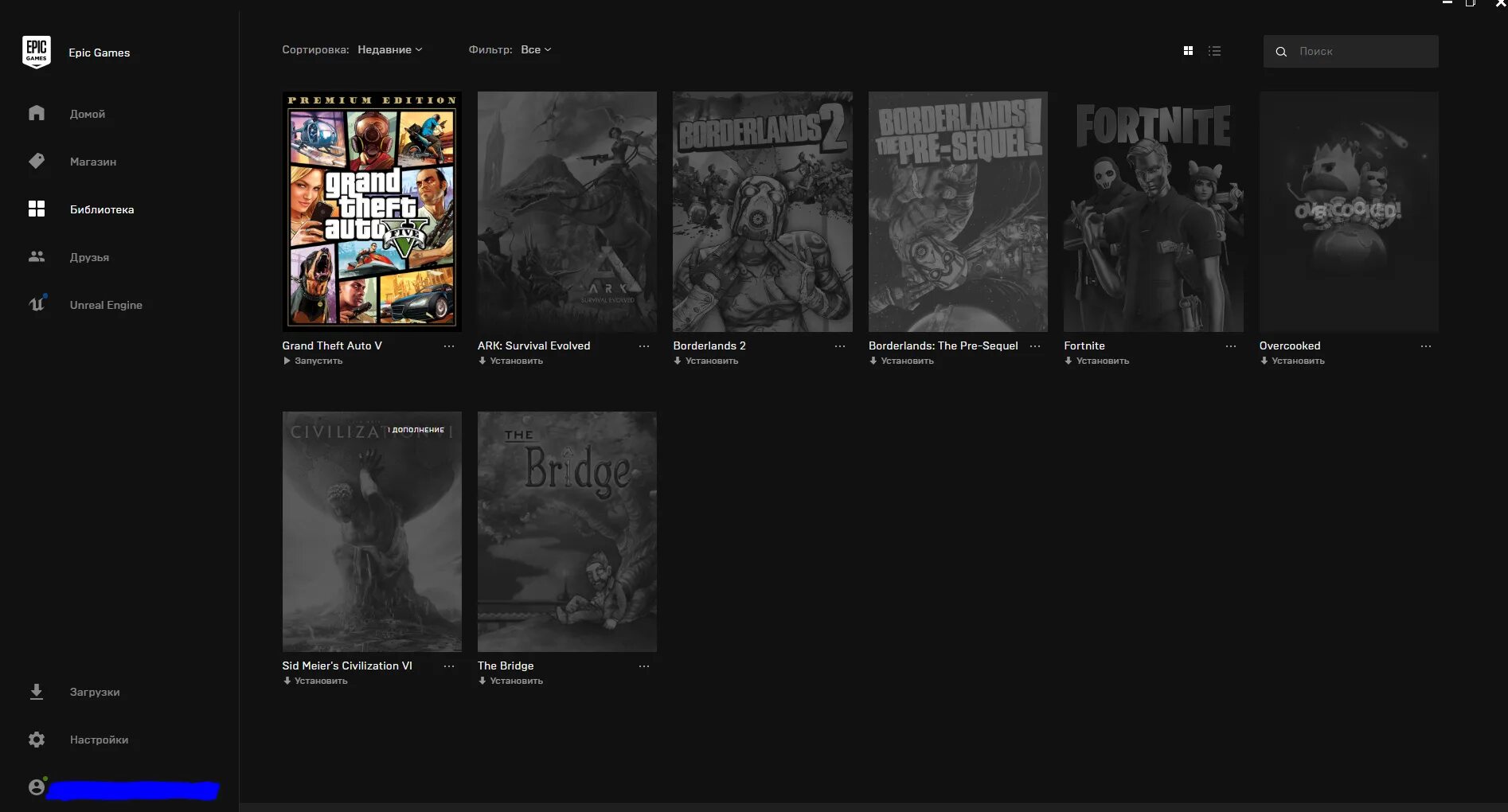
Task: Click the Sid Meier's Civilization VI title
Action: [347, 666]
